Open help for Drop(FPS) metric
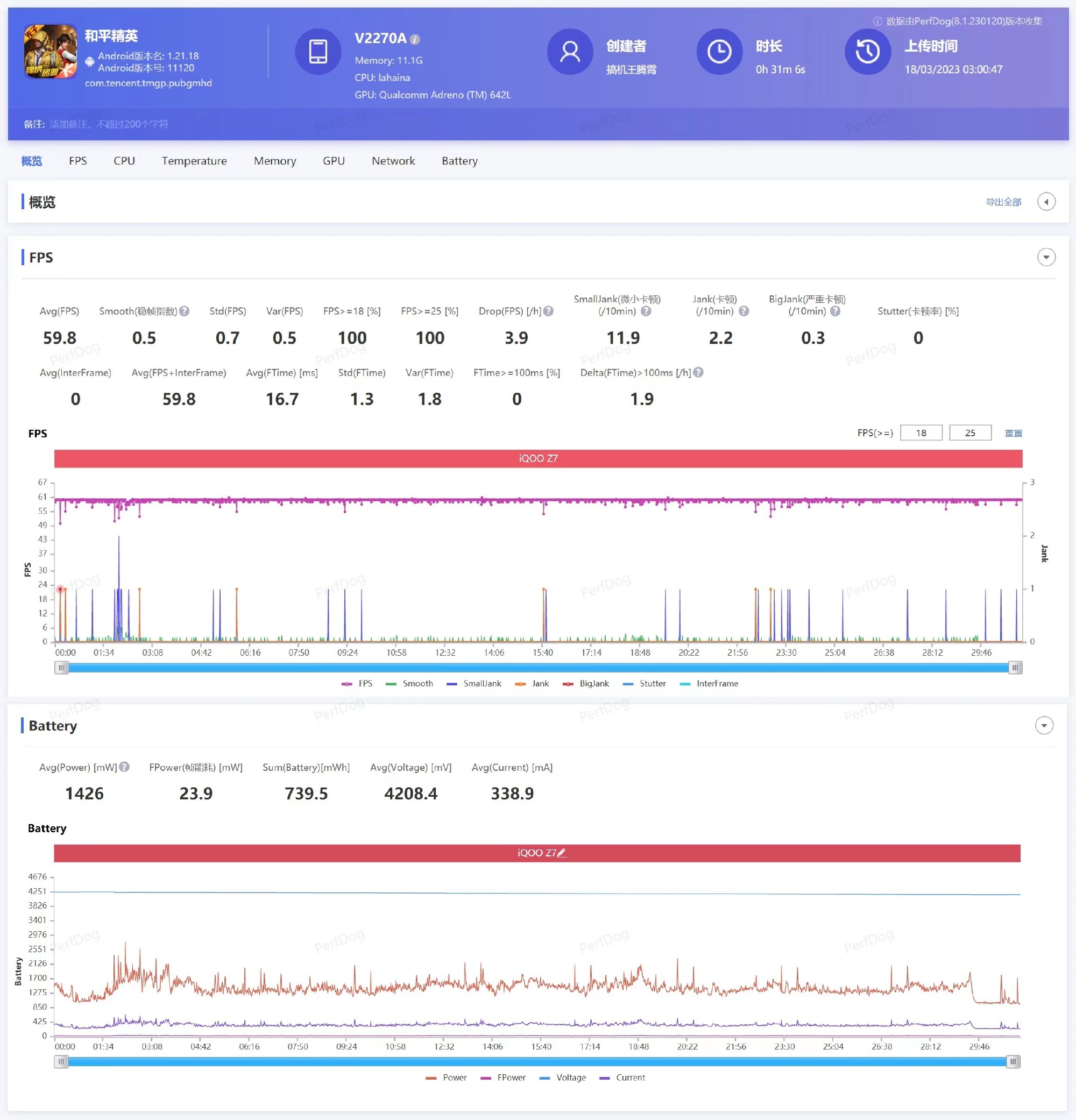This screenshot has width=1076, height=1120. pos(548,311)
